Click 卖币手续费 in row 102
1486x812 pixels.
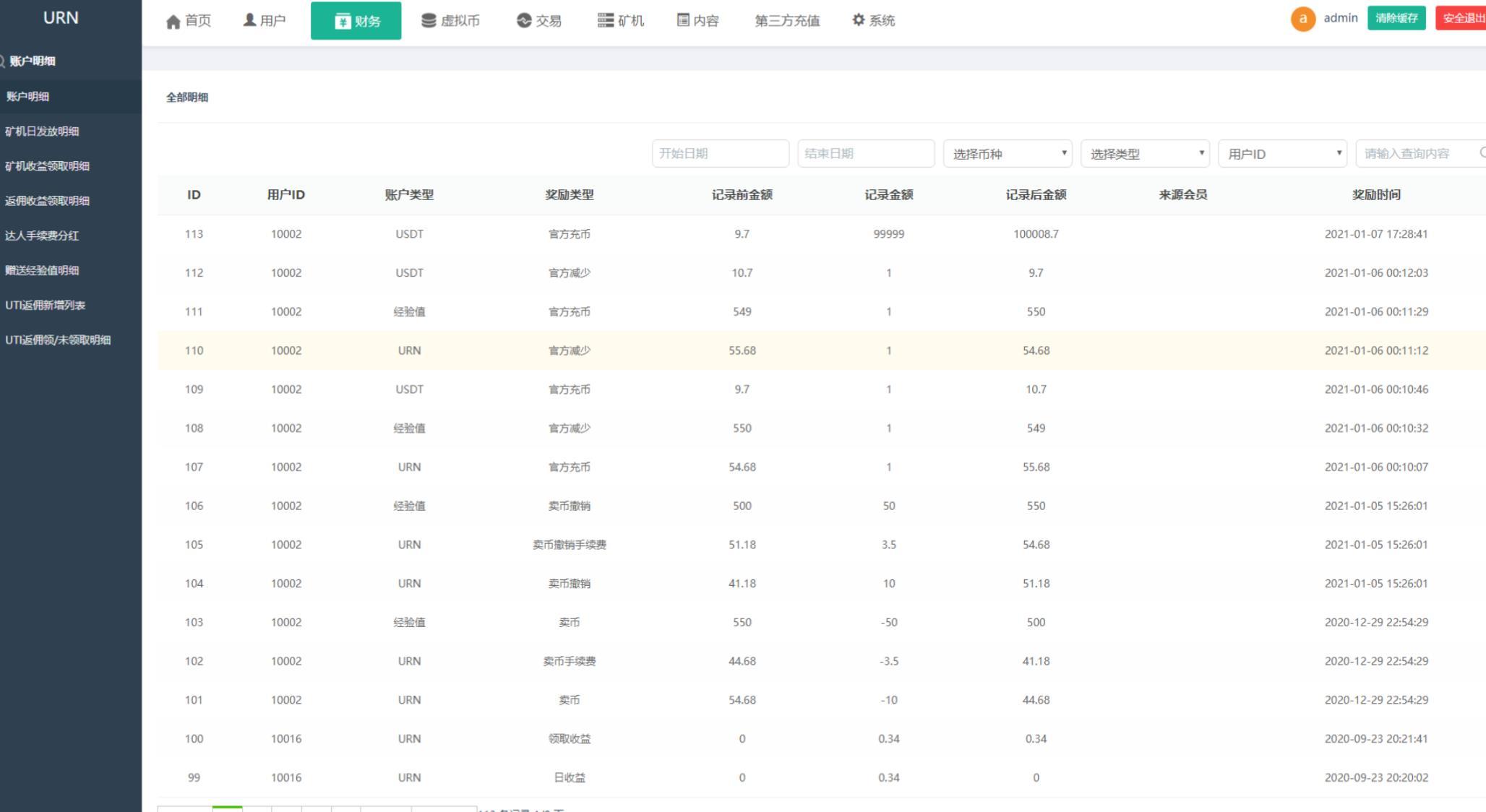point(570,661)
